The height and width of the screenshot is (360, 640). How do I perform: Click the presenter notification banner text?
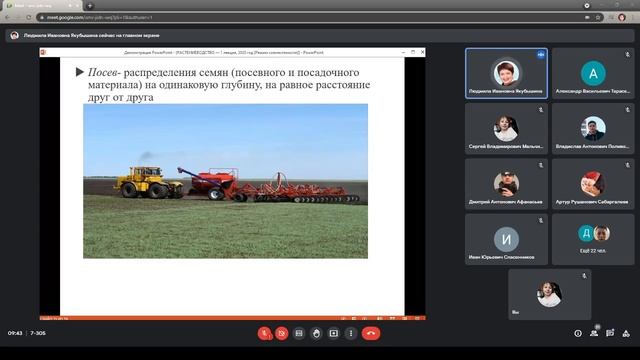[x=91, y=36]
